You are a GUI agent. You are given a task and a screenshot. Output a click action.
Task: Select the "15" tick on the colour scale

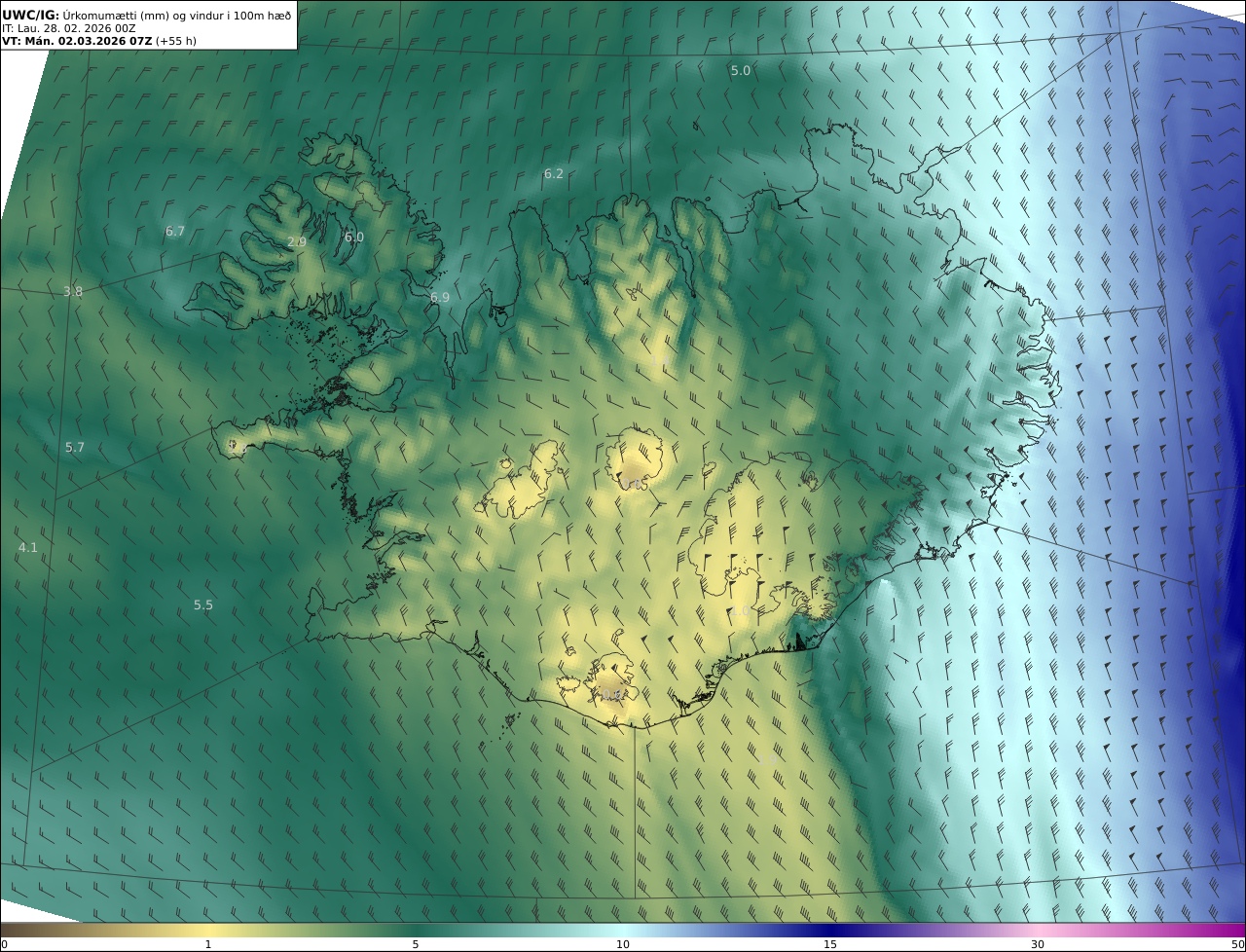[x=830, y=944]
